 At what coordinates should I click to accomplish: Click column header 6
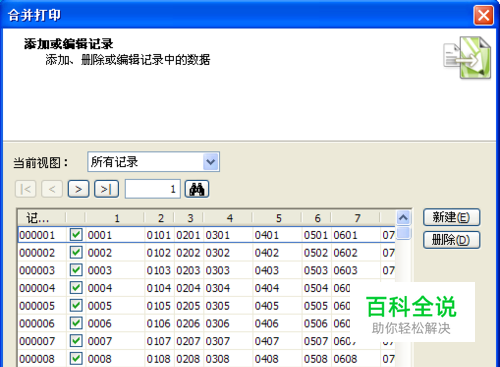316,218
